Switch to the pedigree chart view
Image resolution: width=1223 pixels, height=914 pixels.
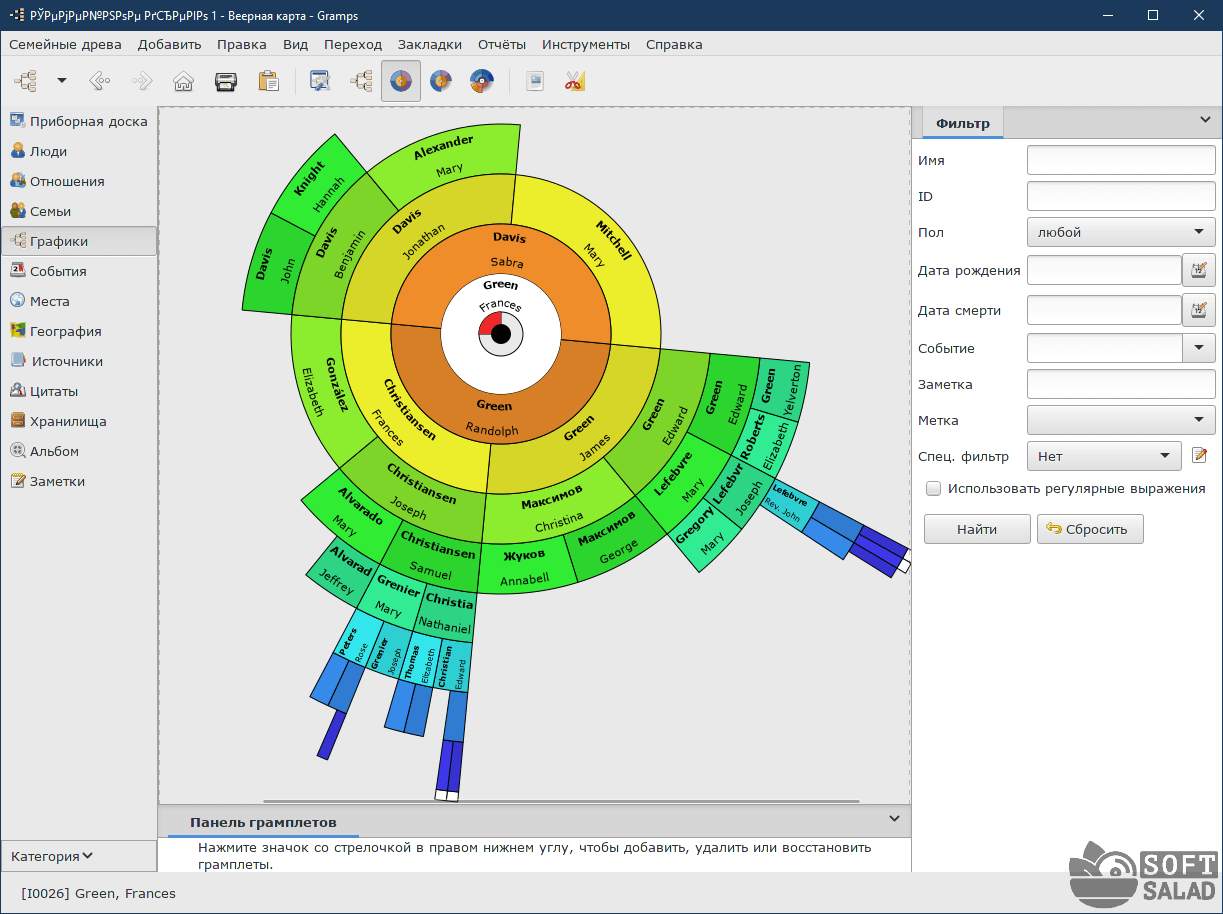point(361,81)
